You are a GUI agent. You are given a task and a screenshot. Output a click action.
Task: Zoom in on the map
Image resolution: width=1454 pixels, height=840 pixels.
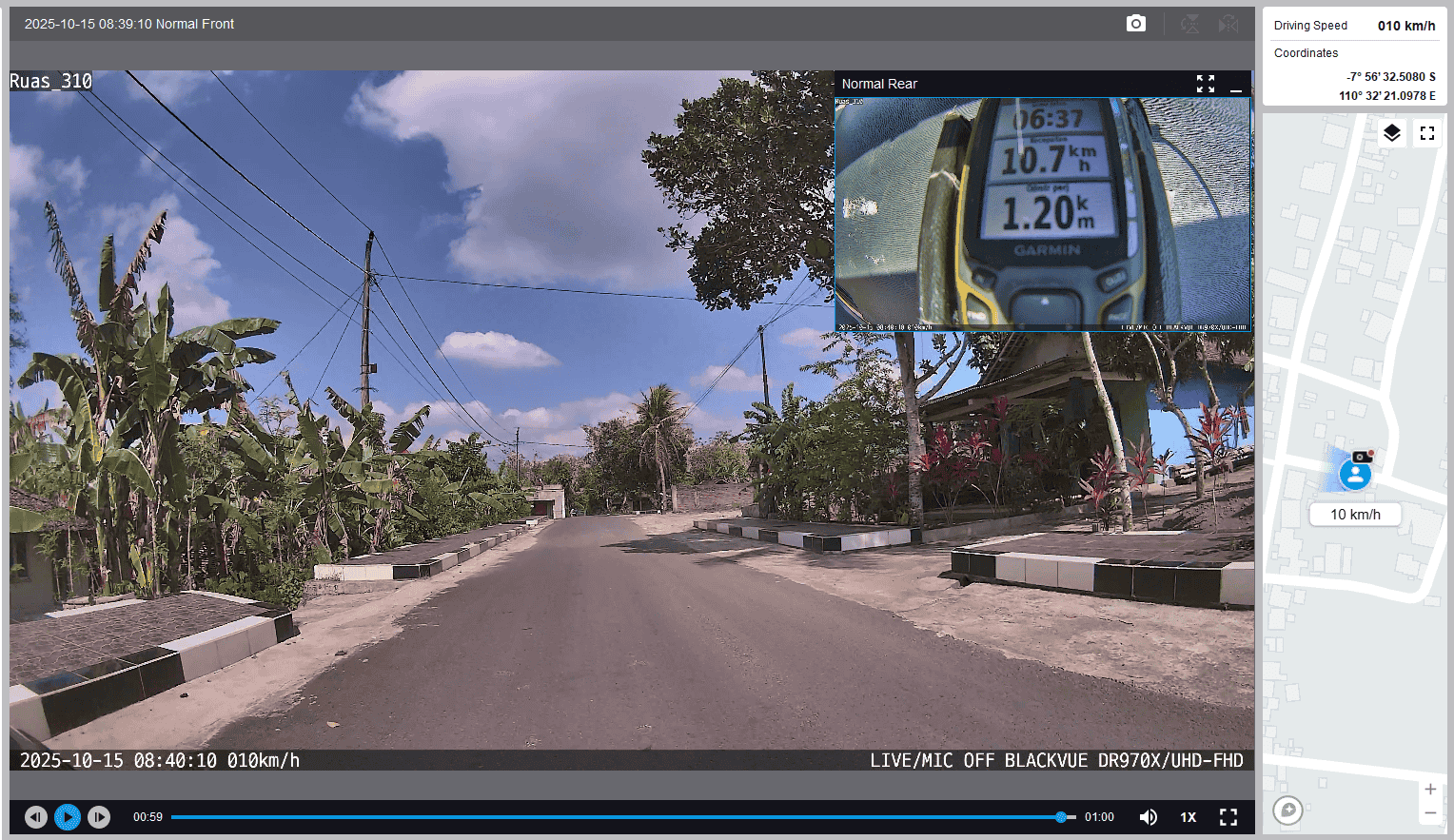1430,790
